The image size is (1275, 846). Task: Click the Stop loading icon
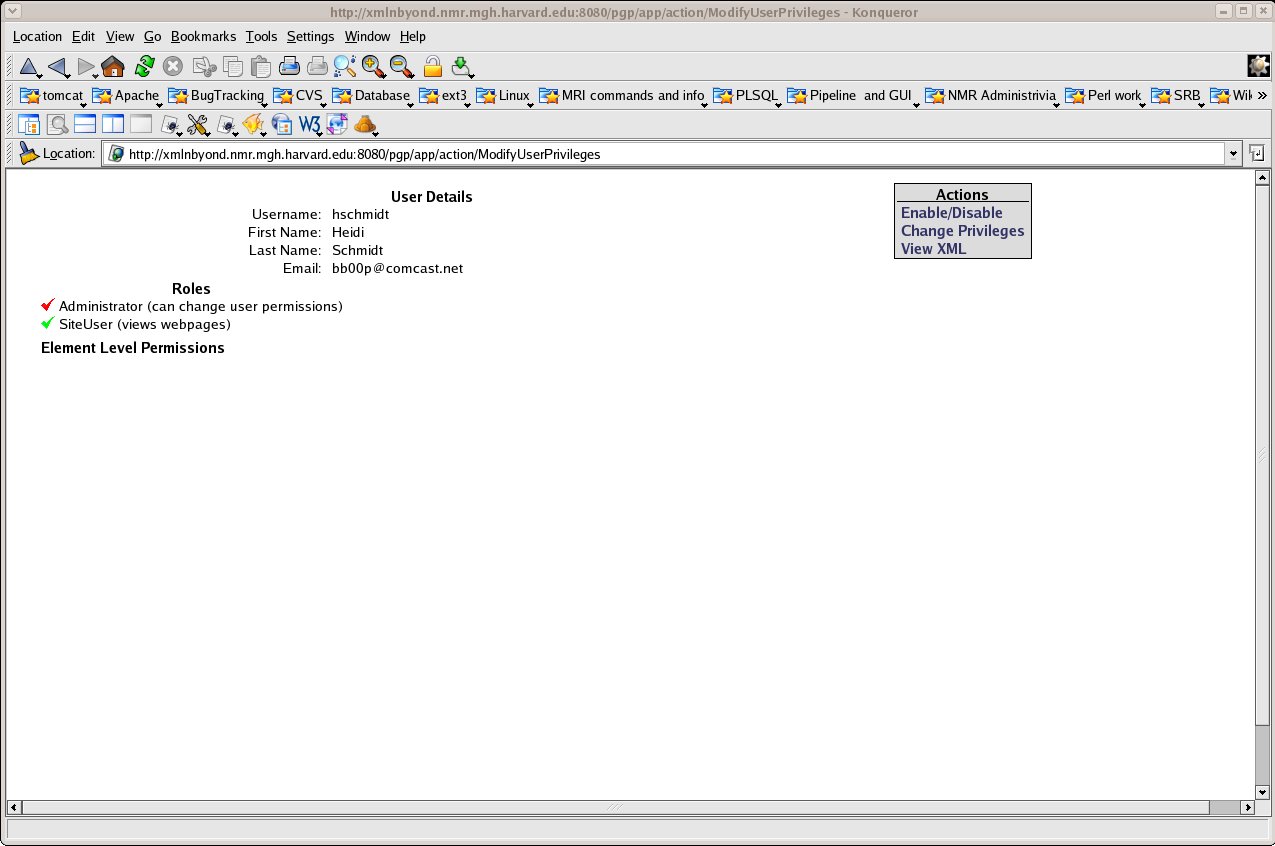coord(173,67)
